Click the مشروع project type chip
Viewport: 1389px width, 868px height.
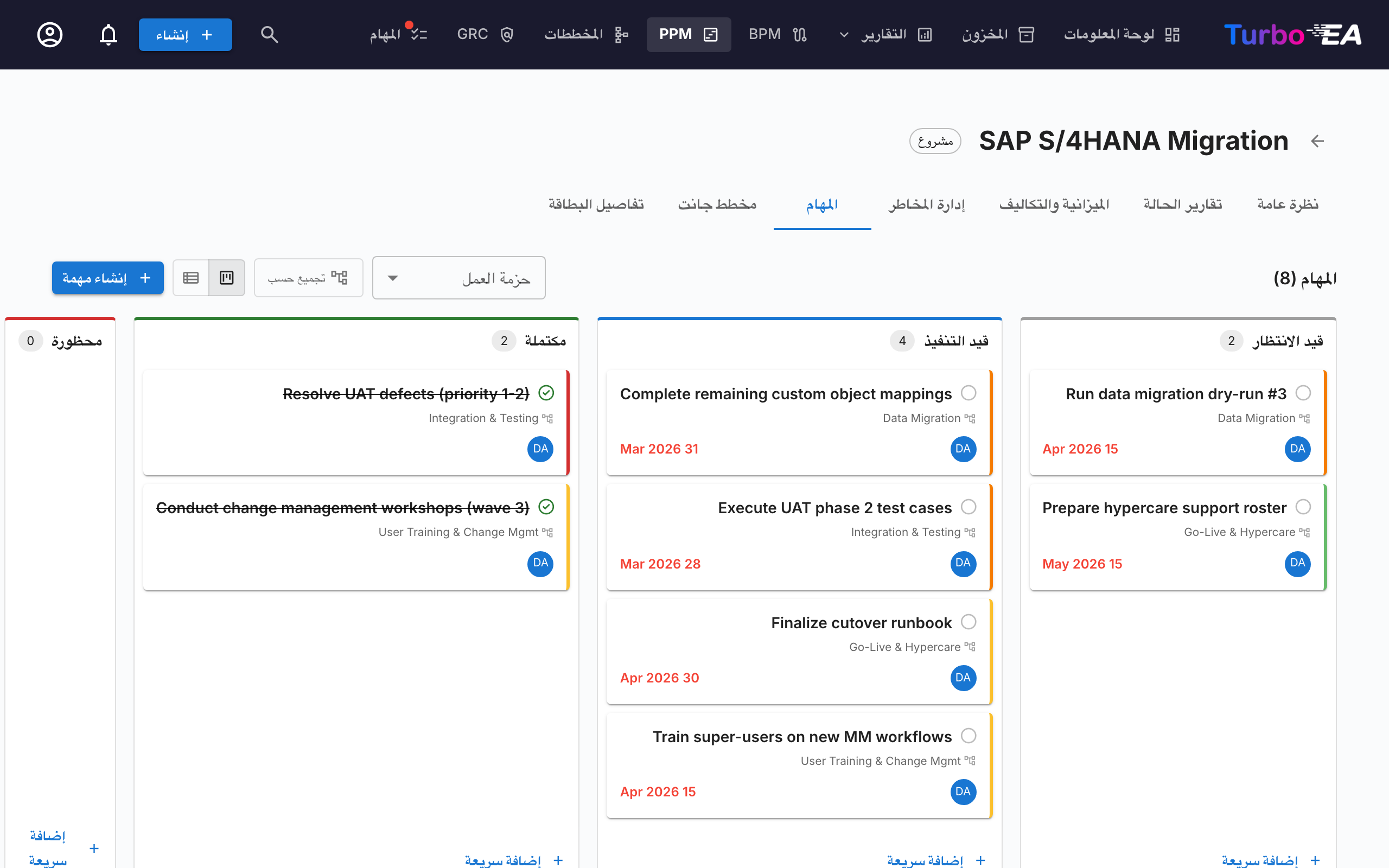(935, 141)
